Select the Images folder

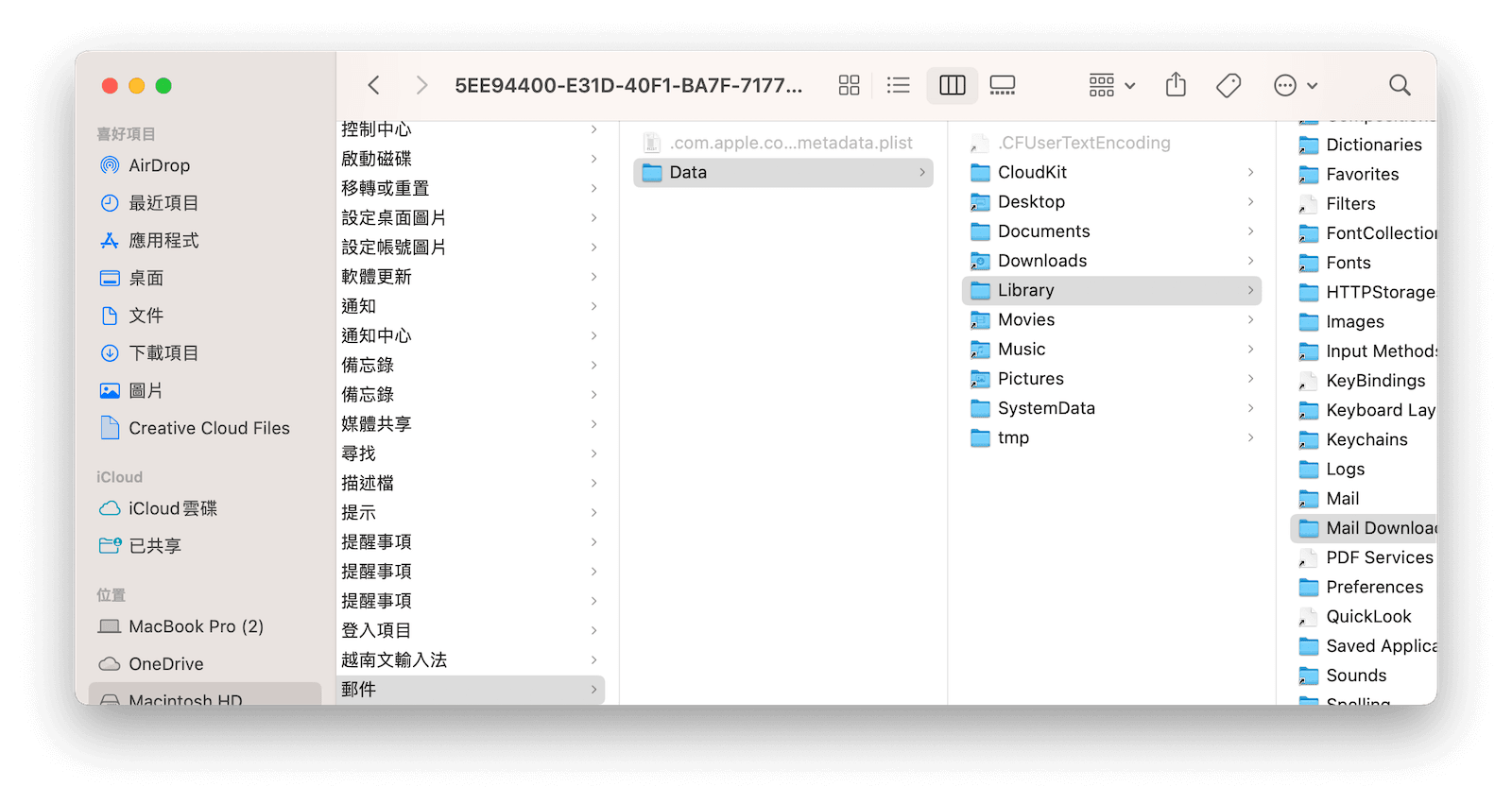1364,321
